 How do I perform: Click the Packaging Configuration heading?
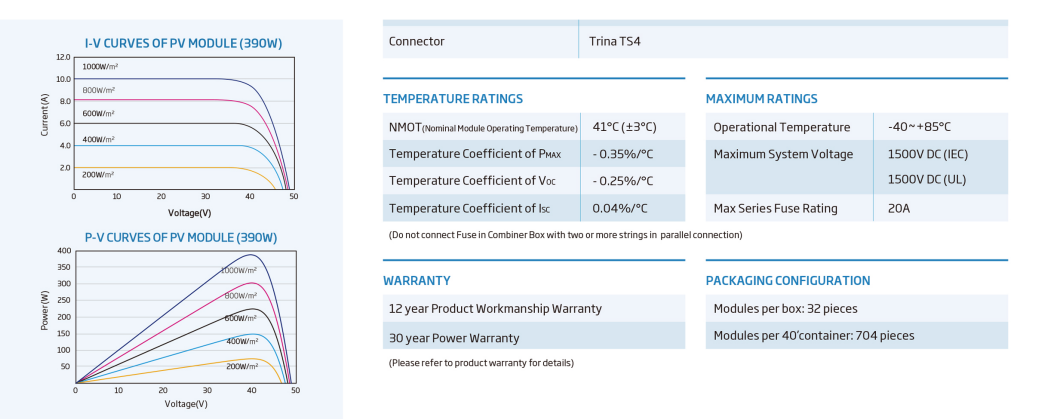tap(788, 281)
